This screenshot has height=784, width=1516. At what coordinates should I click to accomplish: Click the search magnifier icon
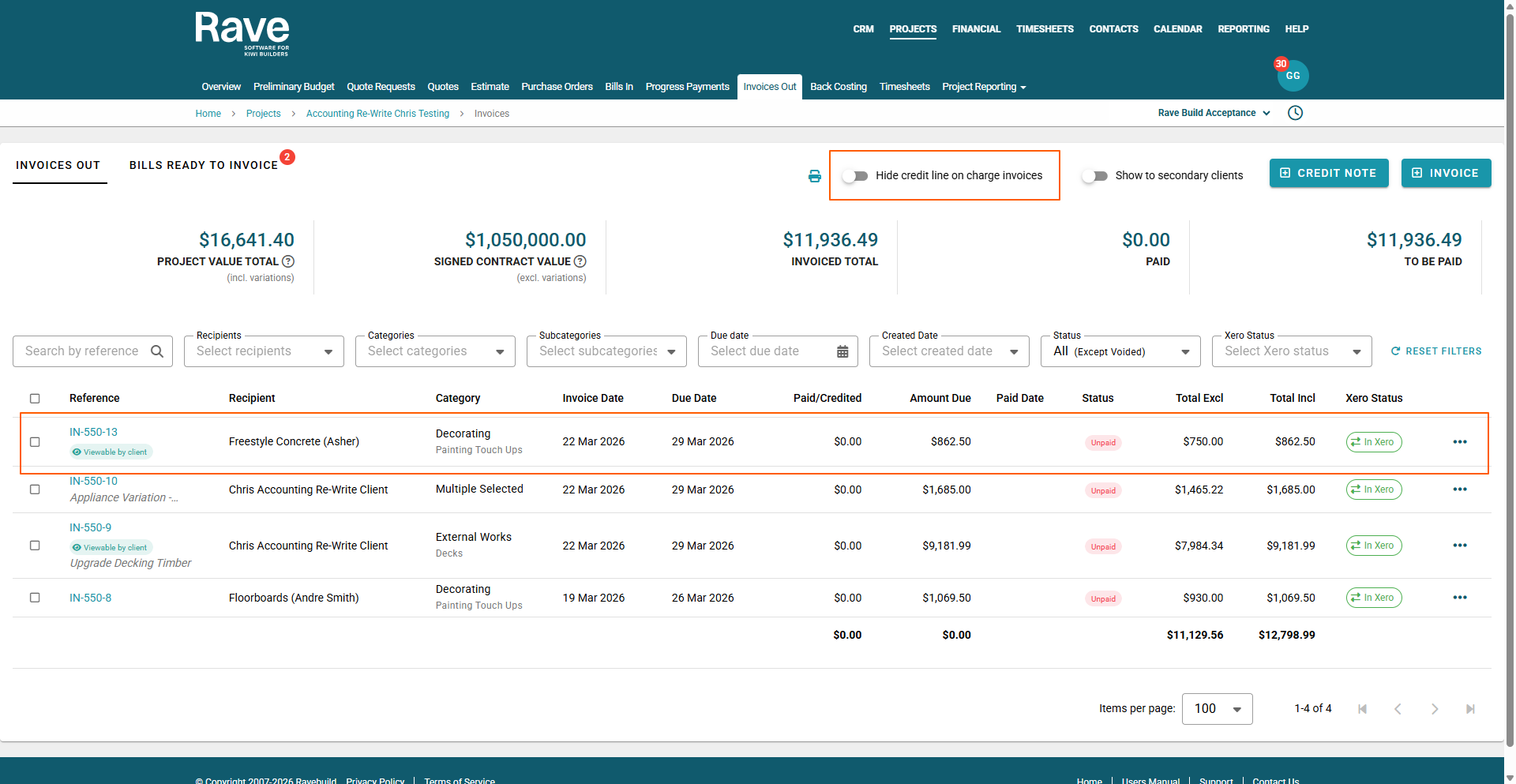(x=157, y=351)
